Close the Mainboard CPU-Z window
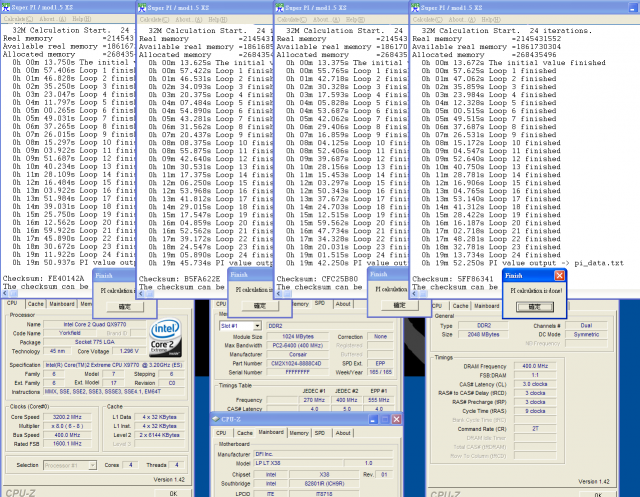 [396, 419]
